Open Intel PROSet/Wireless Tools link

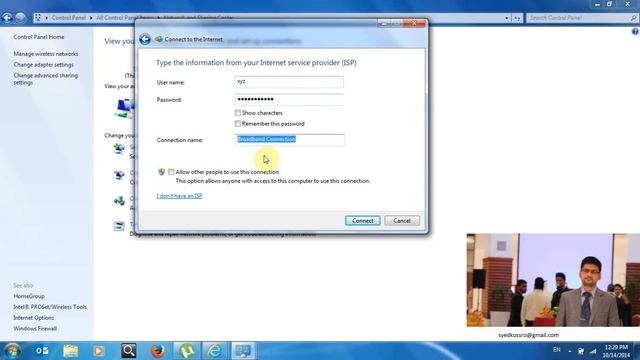click(x=50, y=307)
